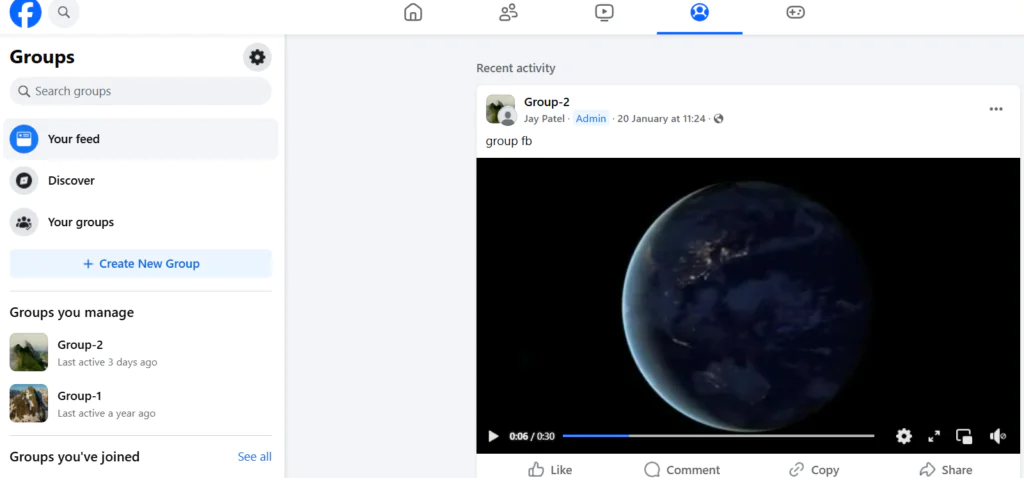
Task: Click the Your groups people icon
Action: (x=24, y=223)
